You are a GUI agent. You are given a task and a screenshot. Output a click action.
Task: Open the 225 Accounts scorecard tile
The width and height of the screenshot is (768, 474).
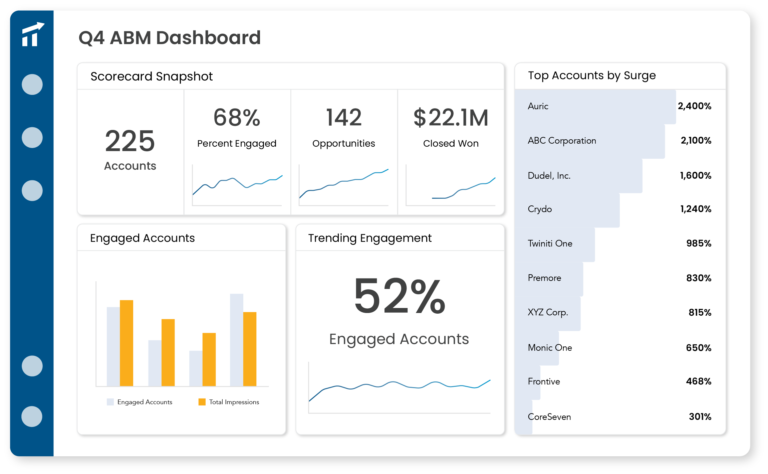(x=131, y=152)
